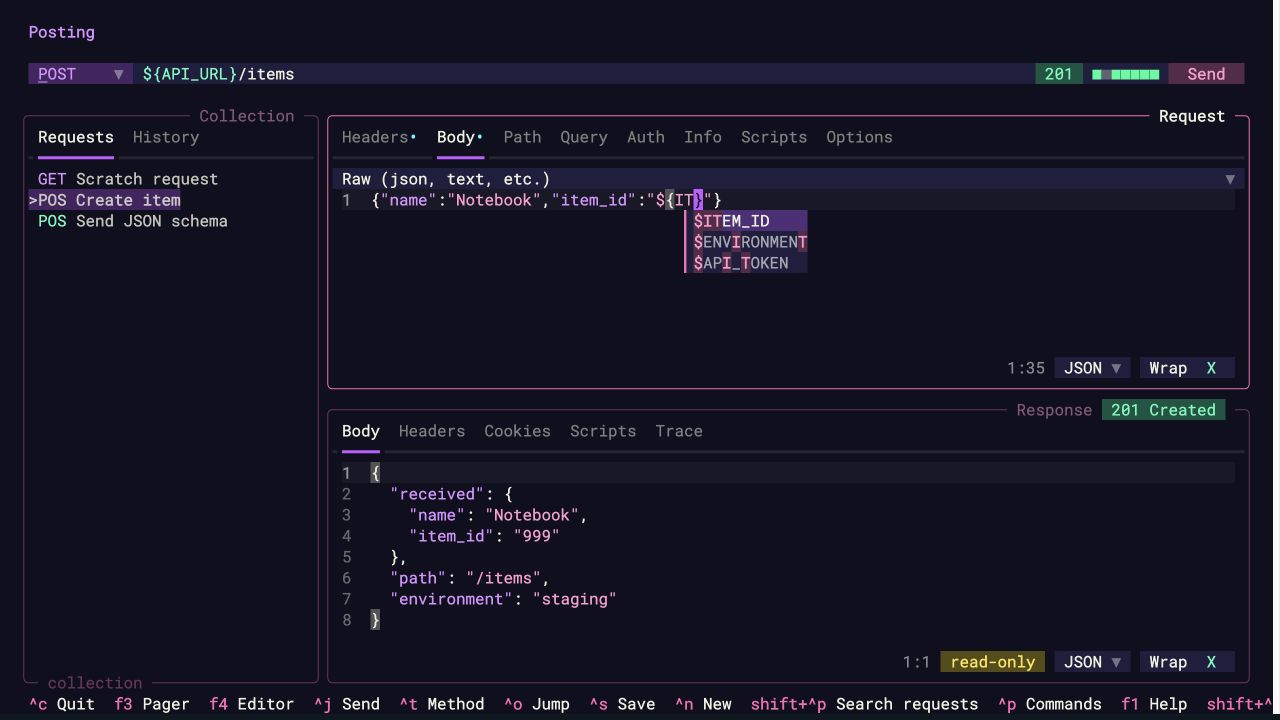Open the response Trace tab
1280x720 pixels.
click(x=679, y=431)
